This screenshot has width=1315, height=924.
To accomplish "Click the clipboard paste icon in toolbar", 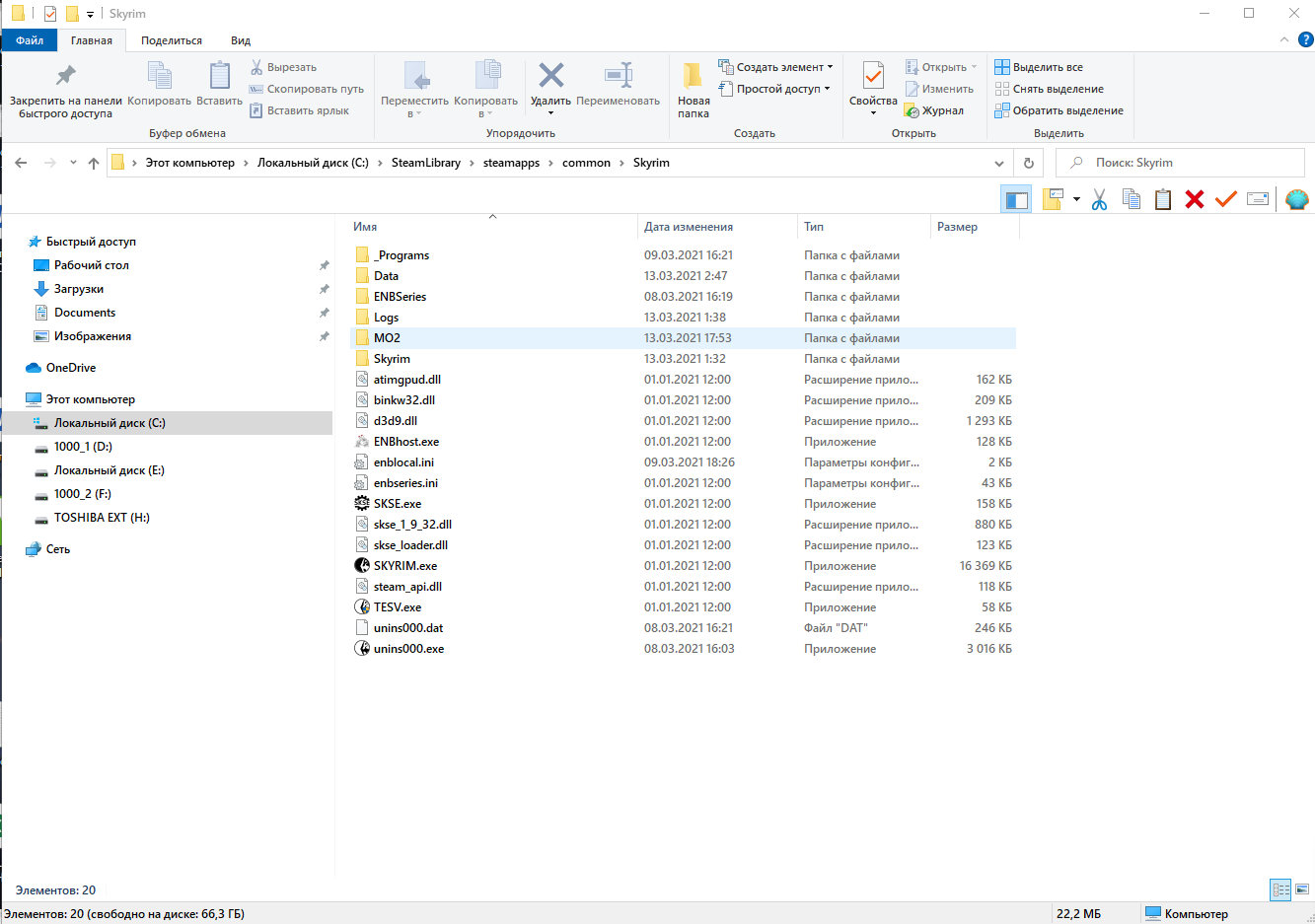I will pyautogui.click(x=1163, y=199).
